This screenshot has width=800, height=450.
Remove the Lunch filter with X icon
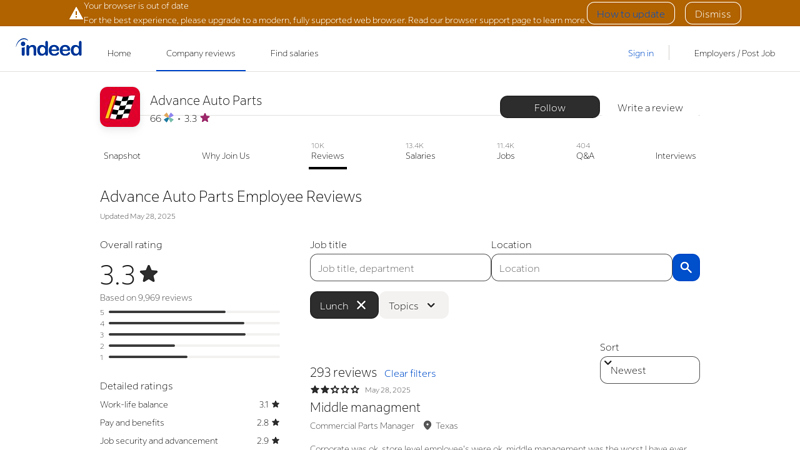pos(361,305)
